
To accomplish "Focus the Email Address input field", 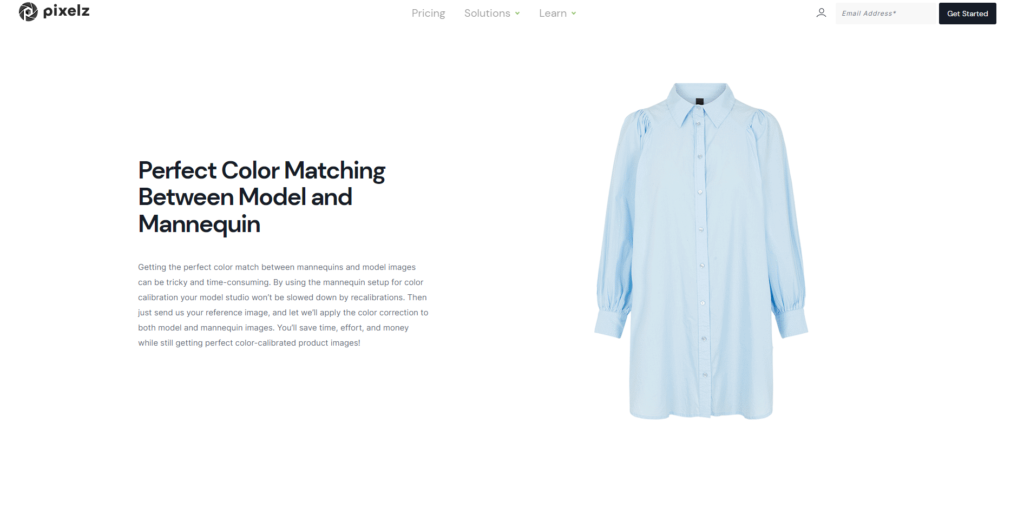I will tap(886, 13).
